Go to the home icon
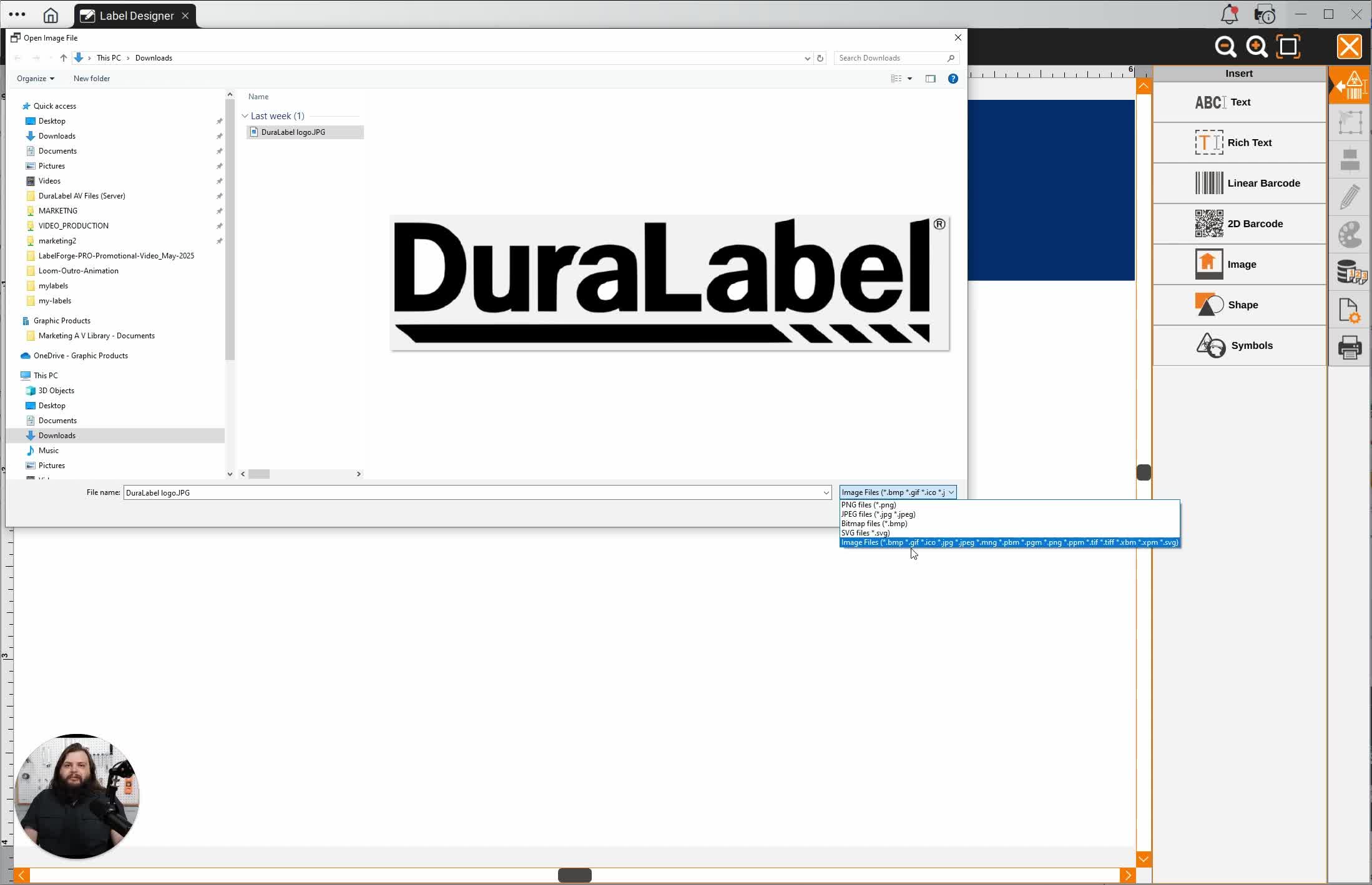 (51, 15)
